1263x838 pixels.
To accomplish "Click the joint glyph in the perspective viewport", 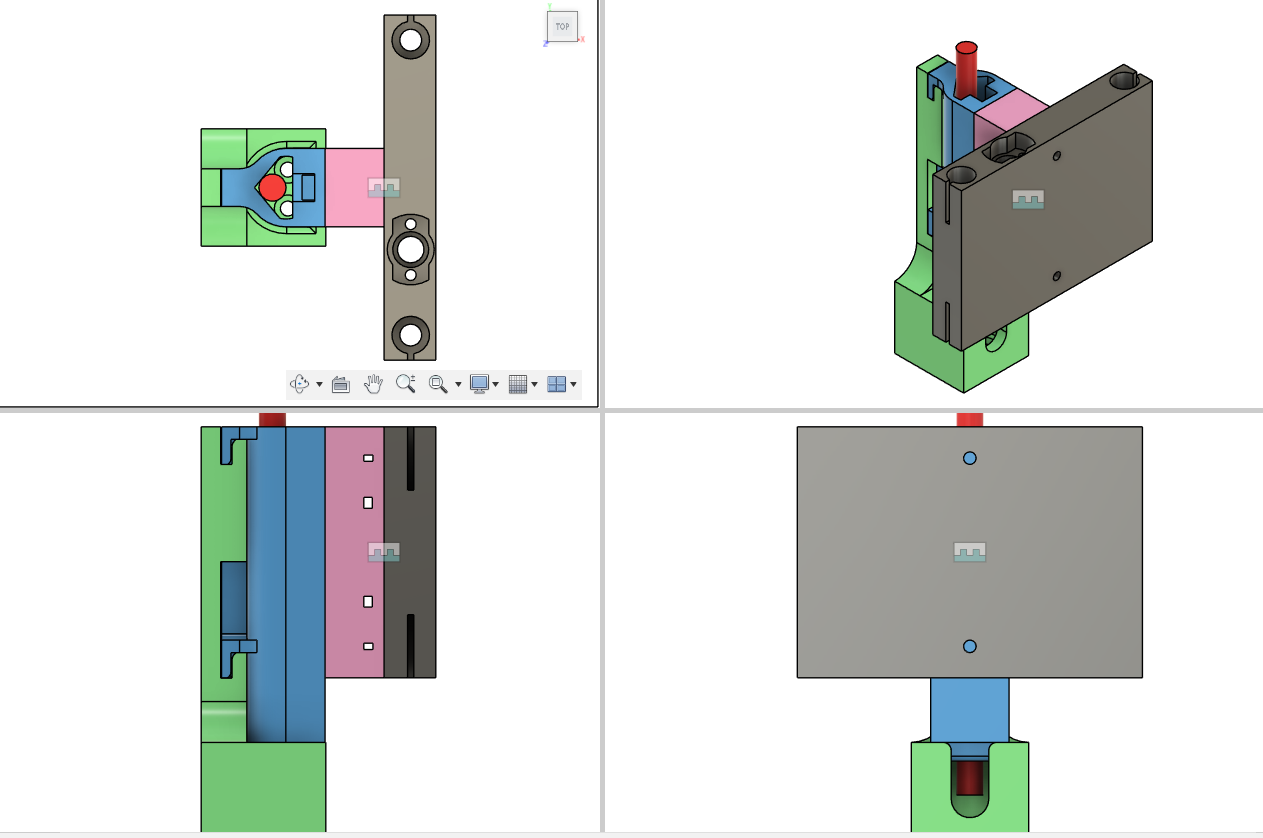I will tap(1028, 199).
